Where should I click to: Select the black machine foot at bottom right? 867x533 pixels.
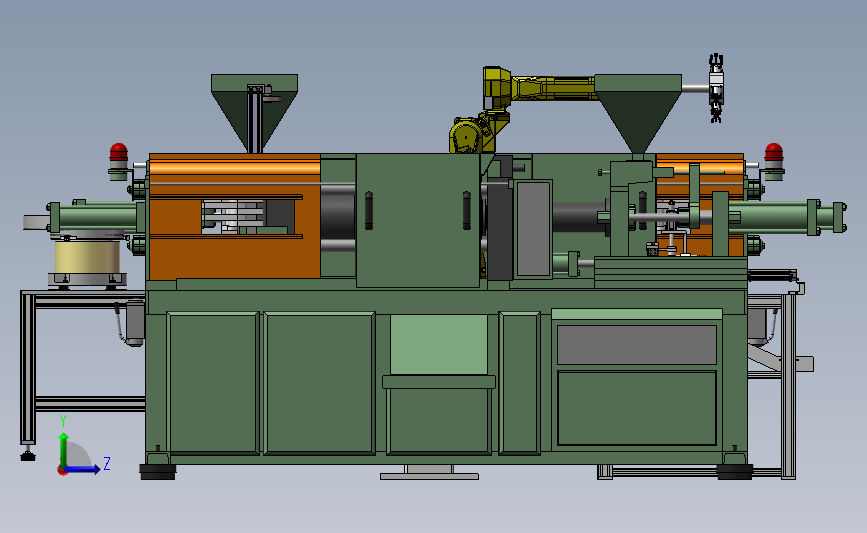pos(734,472)
